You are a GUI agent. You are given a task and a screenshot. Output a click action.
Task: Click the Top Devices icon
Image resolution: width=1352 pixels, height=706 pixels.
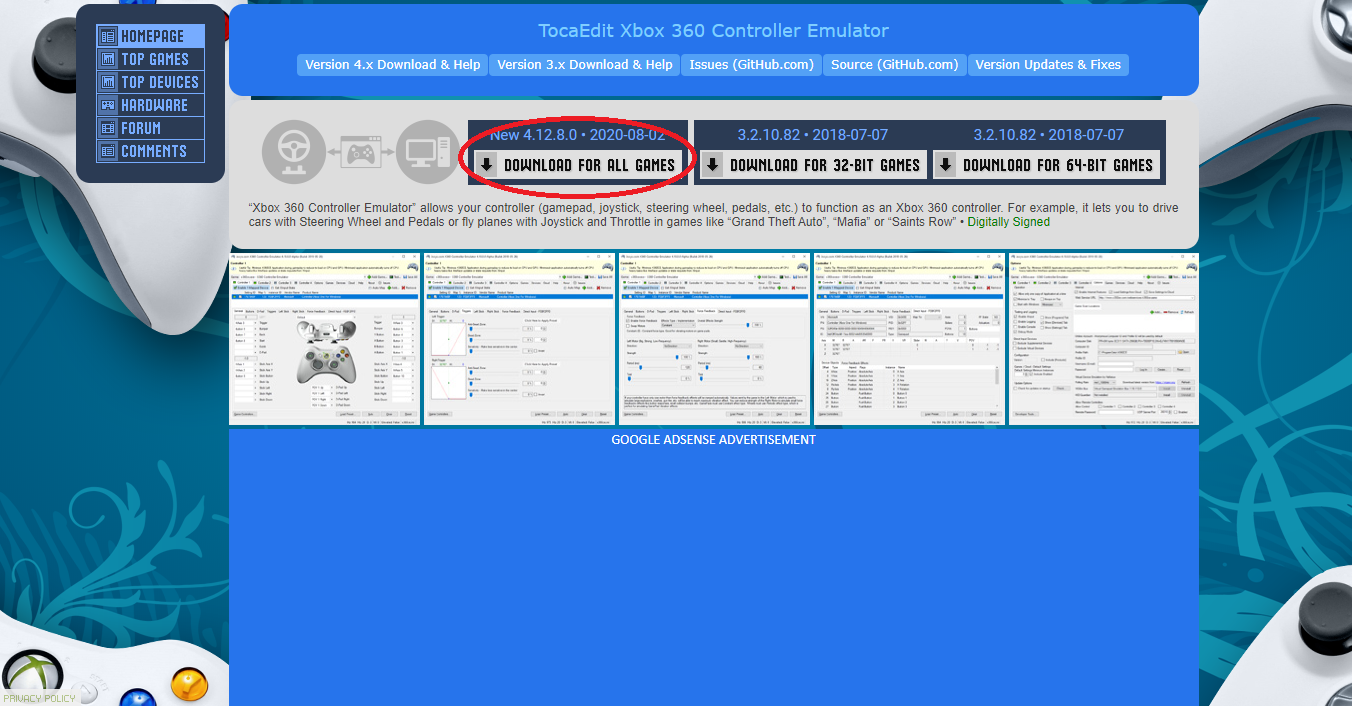click(x=108, y=82)
